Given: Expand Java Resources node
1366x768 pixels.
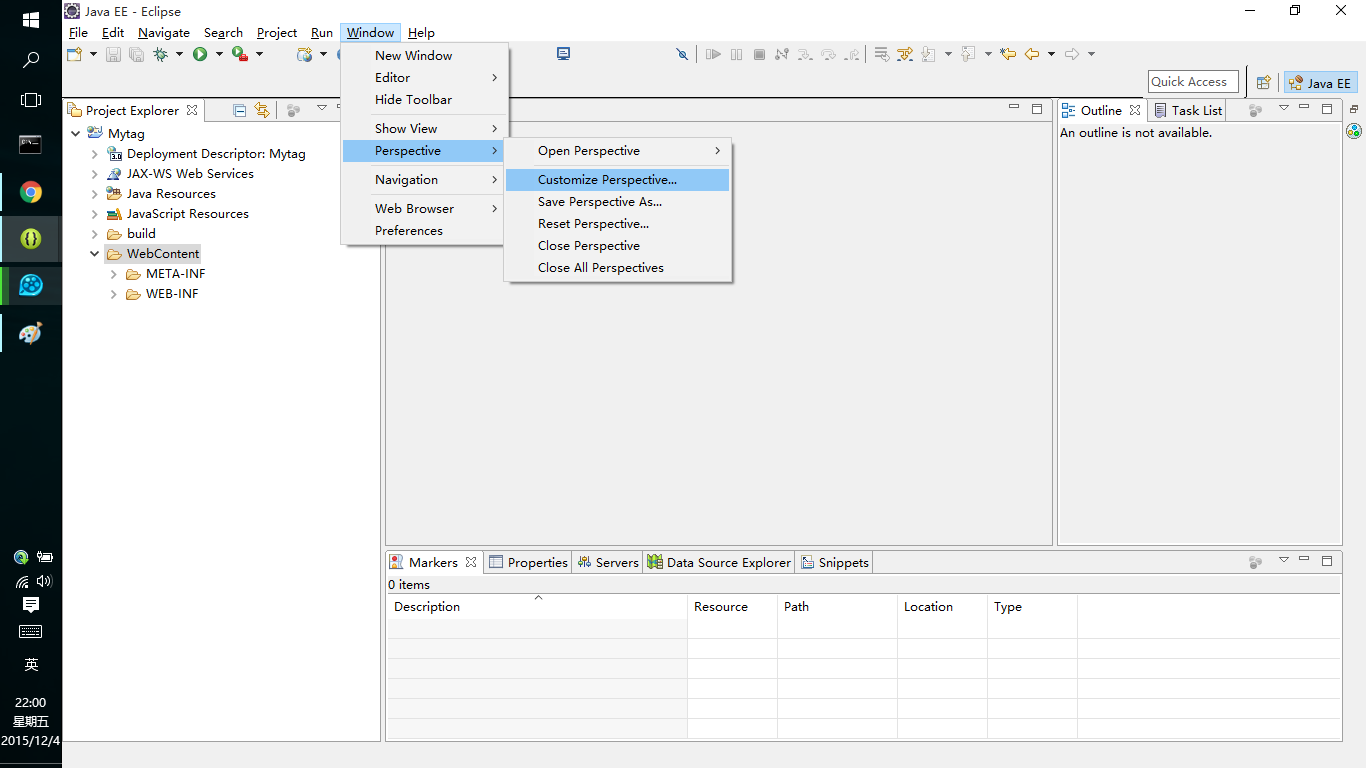Looking at the screenshot, I should [x=95, y=194].
